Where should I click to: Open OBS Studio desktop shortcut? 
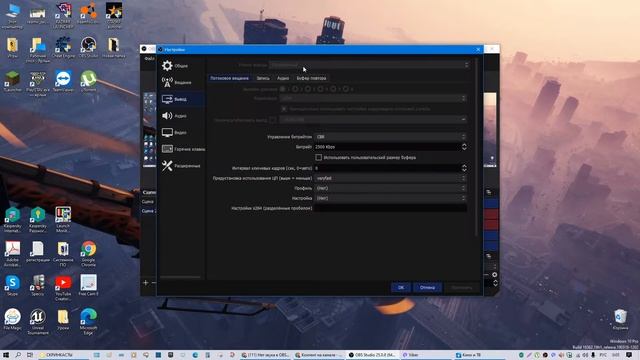point(88,47)
